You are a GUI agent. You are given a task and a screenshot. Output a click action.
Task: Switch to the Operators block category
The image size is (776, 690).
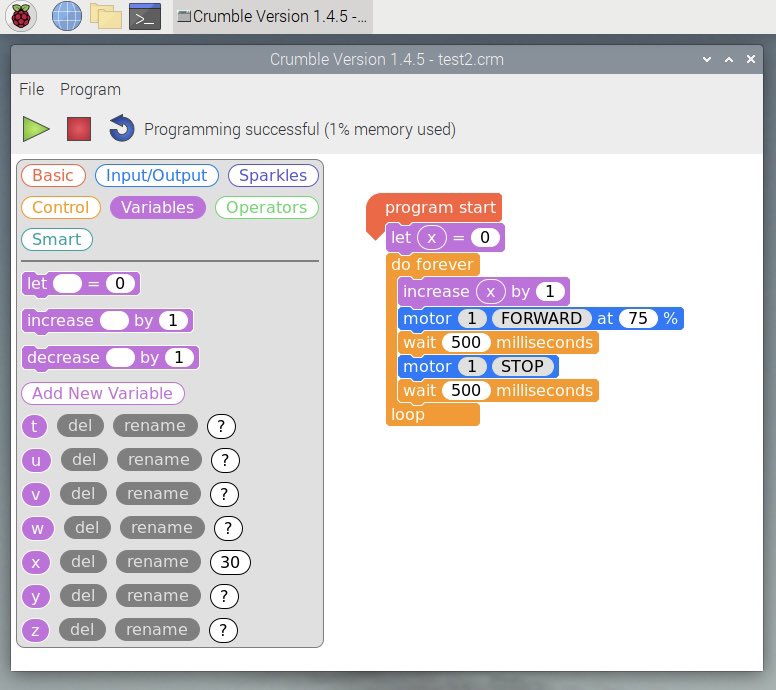(266, 207)
